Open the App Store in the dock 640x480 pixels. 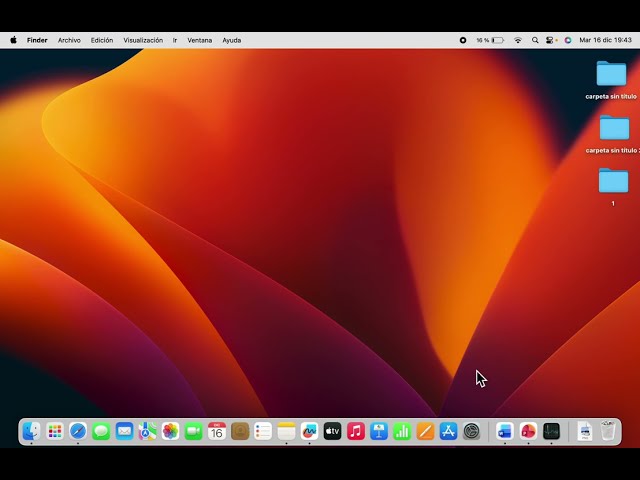(x=448, y=431)
